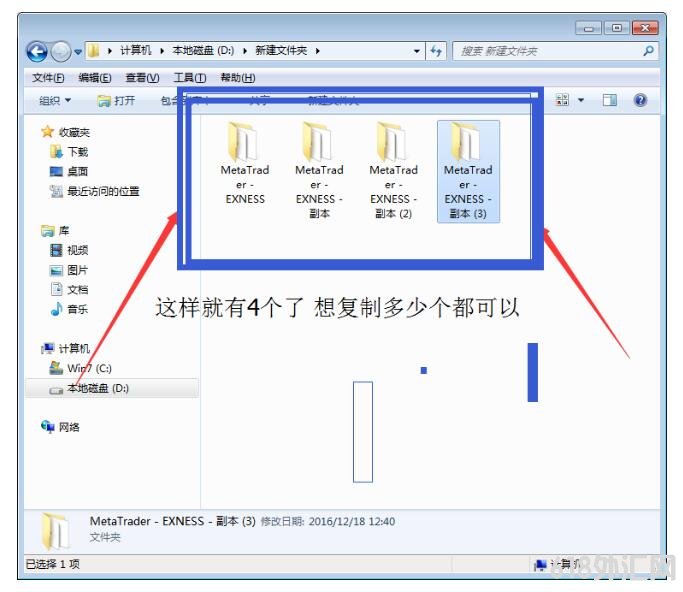
Task: Toggle the preview pane button
Action: point(609,100)
